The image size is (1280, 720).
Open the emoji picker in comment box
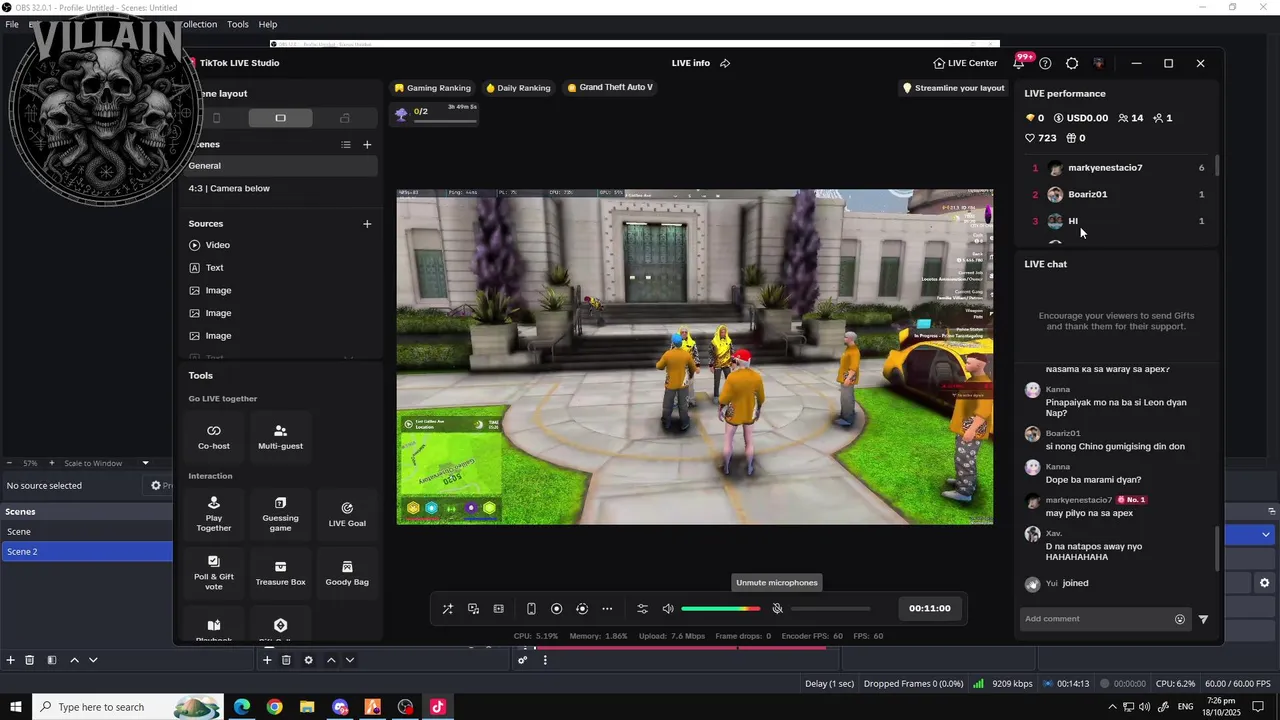[1180, 619]
